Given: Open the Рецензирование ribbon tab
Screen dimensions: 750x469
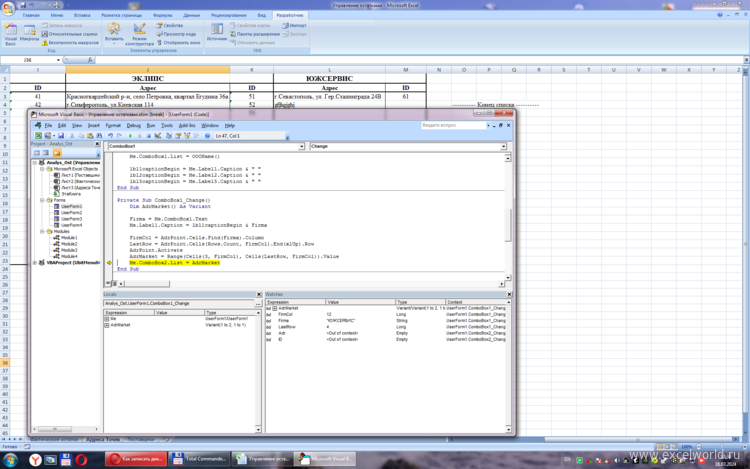Looking at the screenshot, I should point(229,15).
